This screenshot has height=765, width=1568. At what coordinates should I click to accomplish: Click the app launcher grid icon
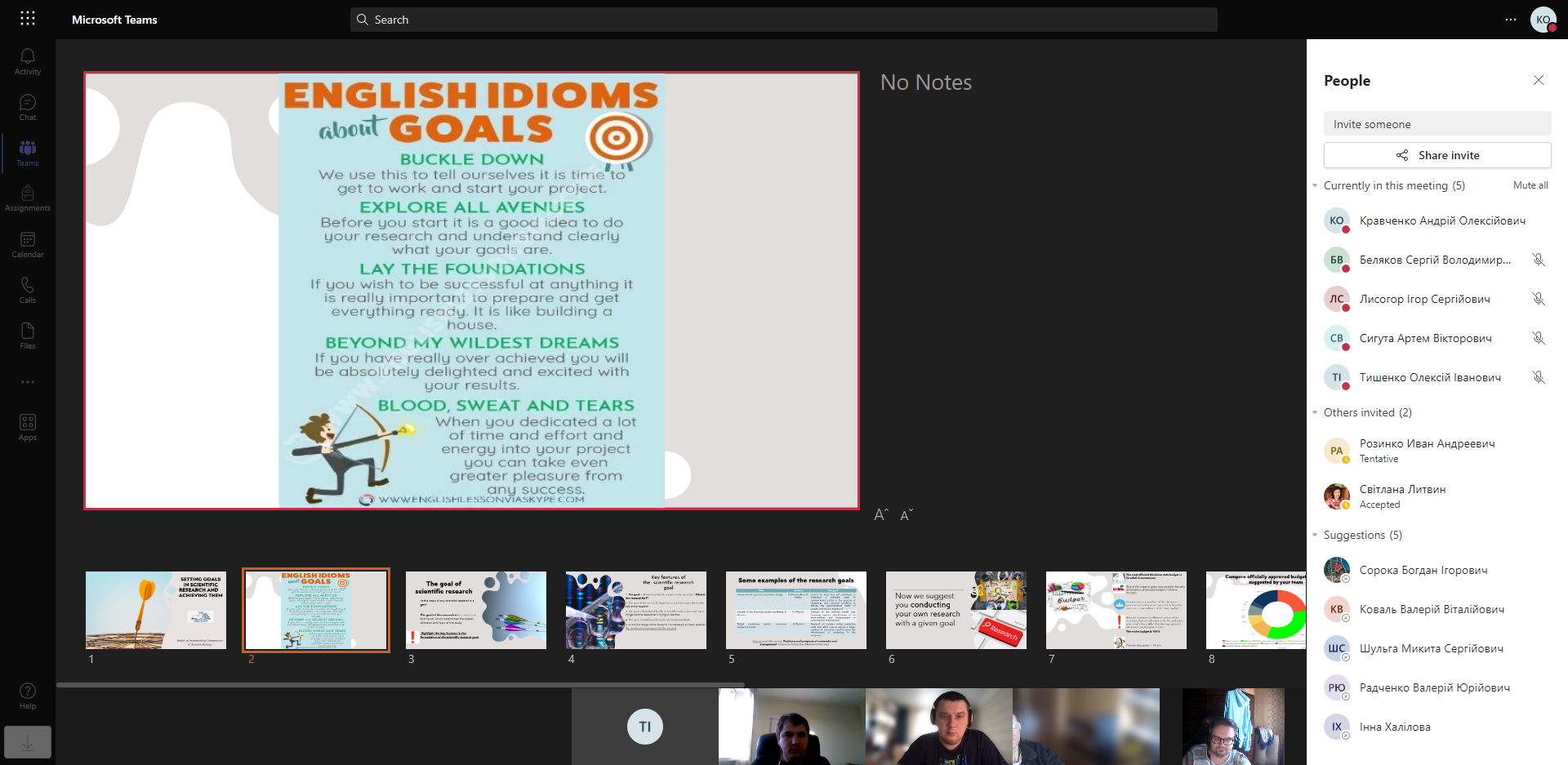(x=28, y=18)
